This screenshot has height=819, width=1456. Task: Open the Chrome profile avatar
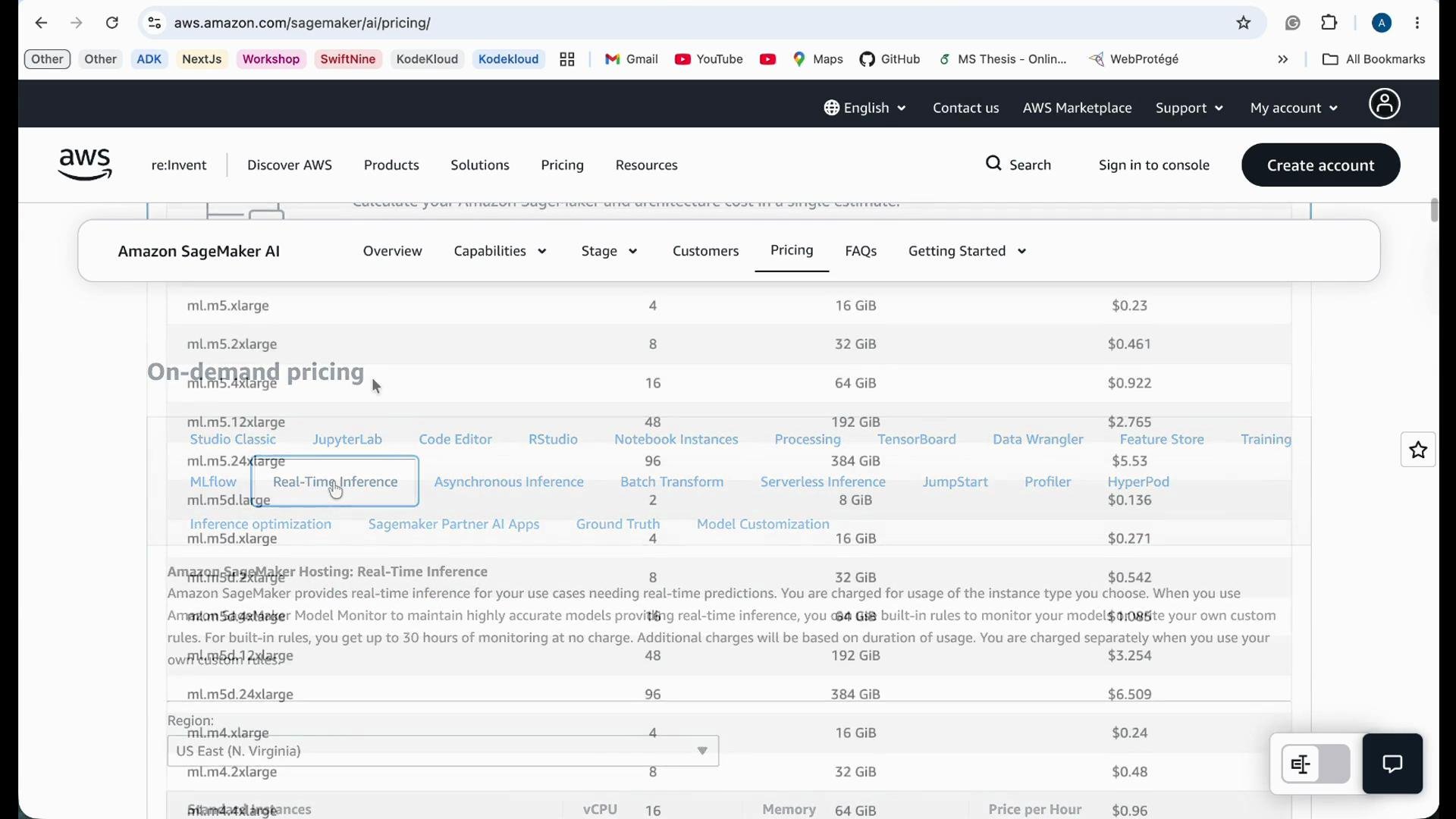tap(1382, 24)
